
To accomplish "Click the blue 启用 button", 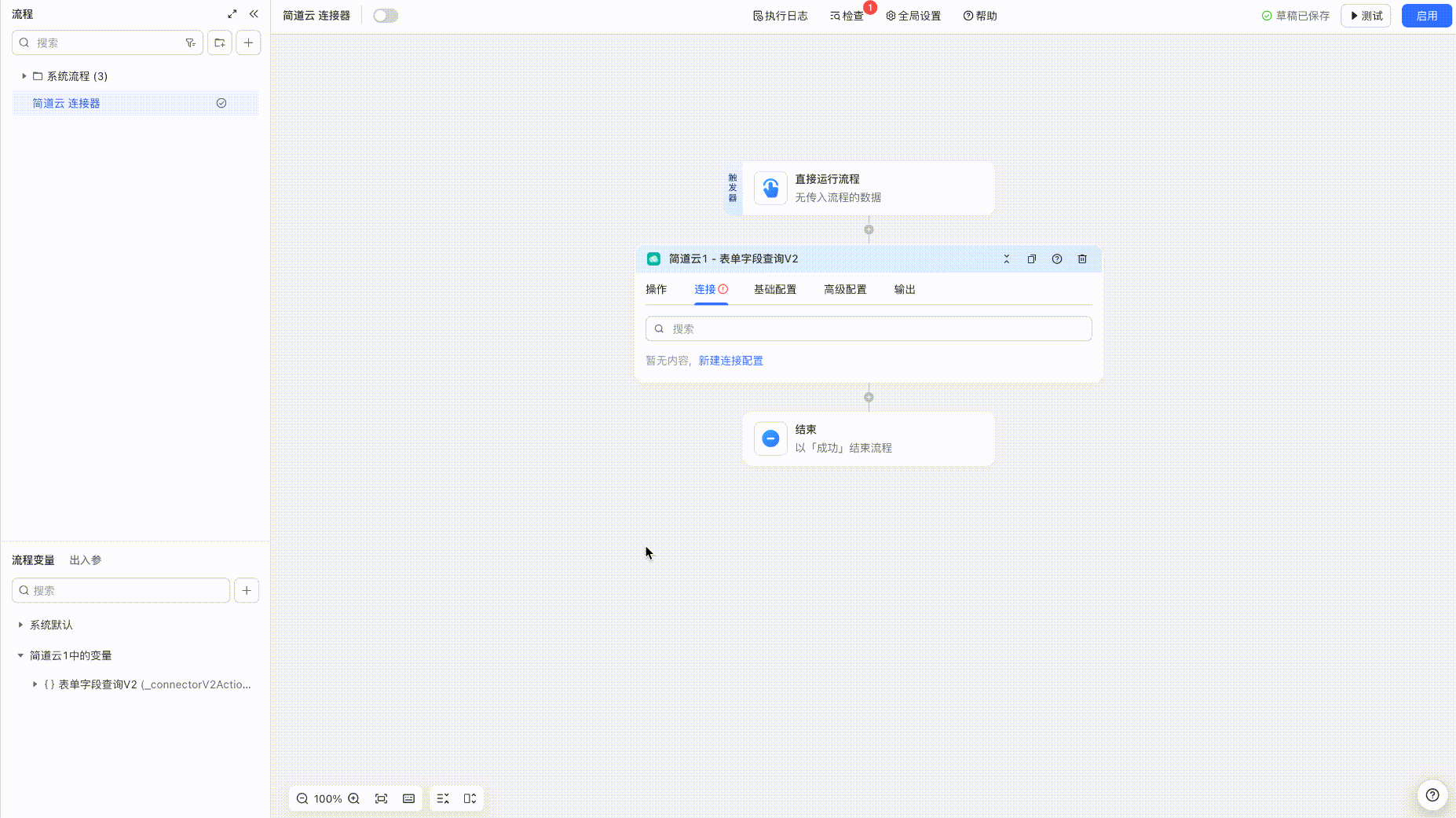I will point(1426,16).
